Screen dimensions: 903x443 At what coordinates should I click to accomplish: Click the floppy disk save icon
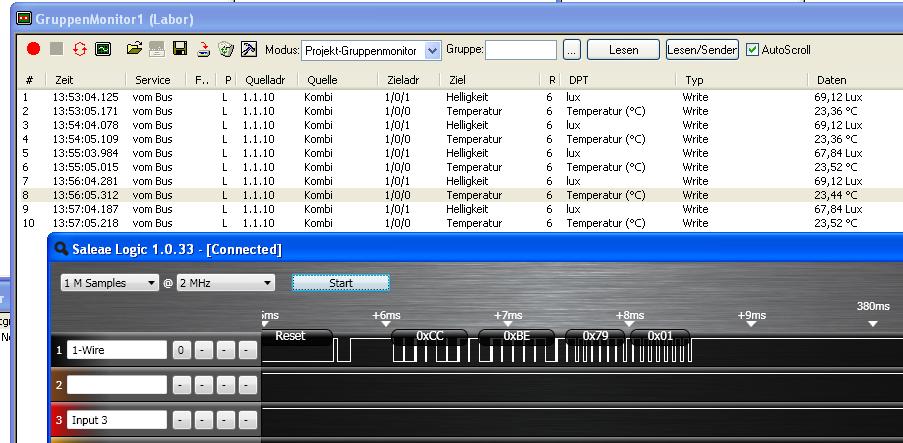pyautogui.click(x=180, y=49)
